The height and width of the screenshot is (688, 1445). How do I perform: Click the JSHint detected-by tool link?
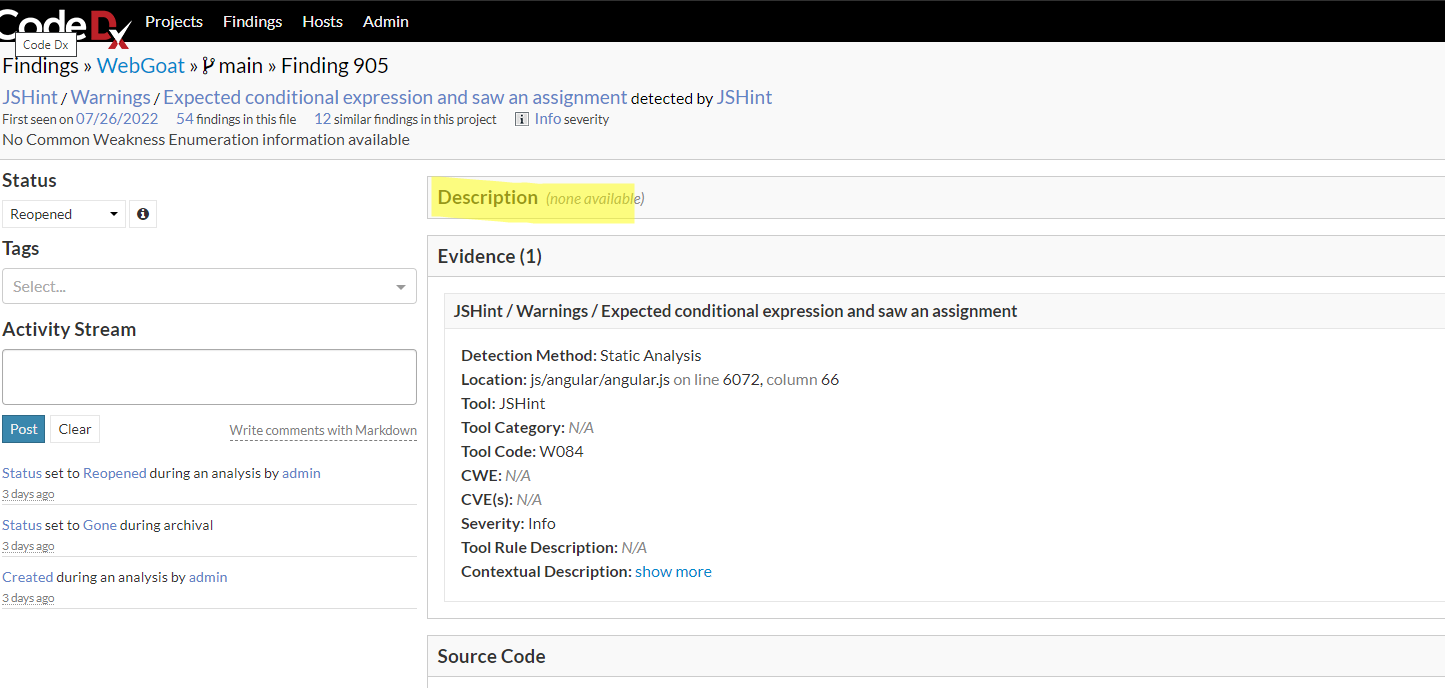pyautogui.click(x=744, y=97)
